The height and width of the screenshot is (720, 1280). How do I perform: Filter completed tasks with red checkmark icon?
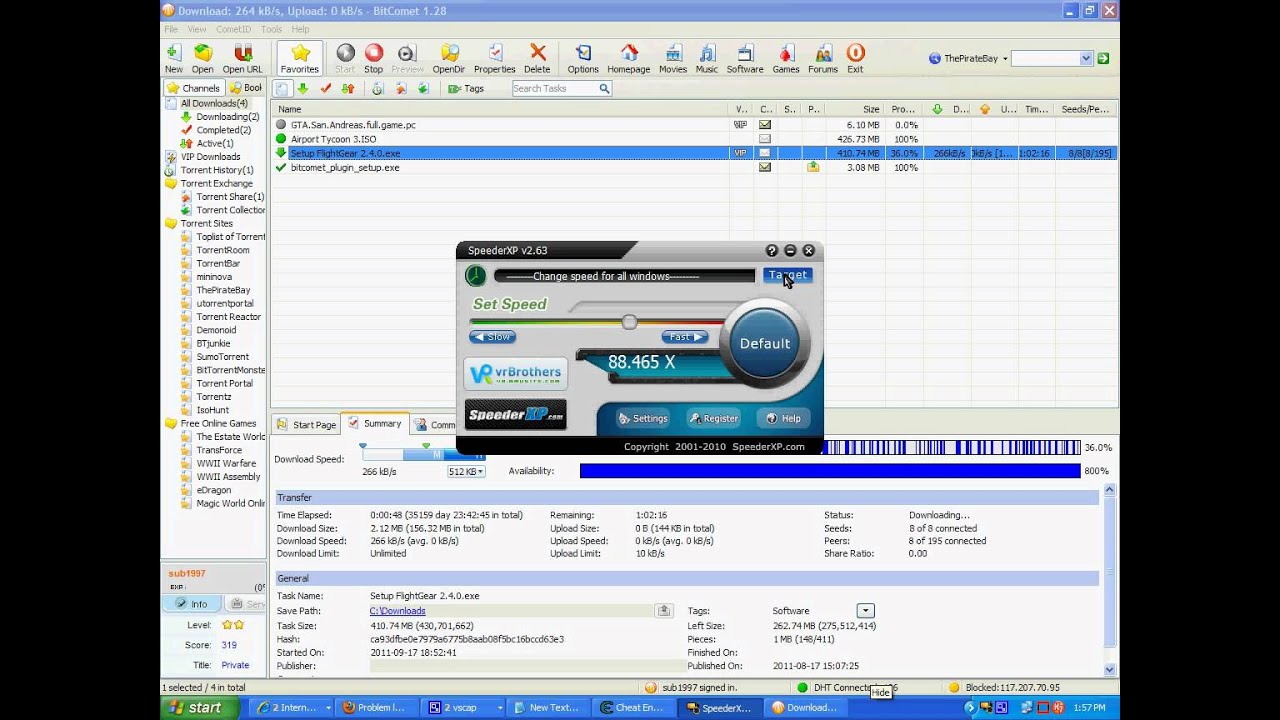326,88
